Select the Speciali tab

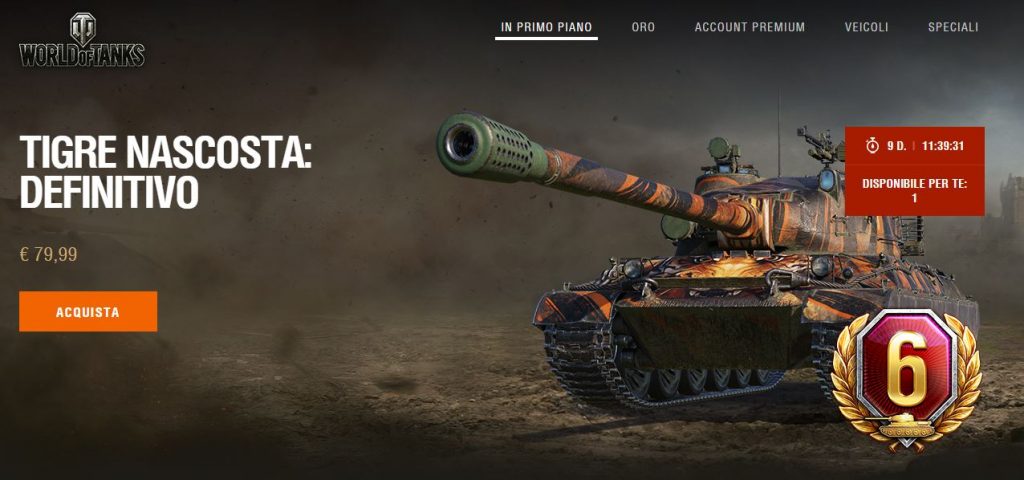point(953,27)
